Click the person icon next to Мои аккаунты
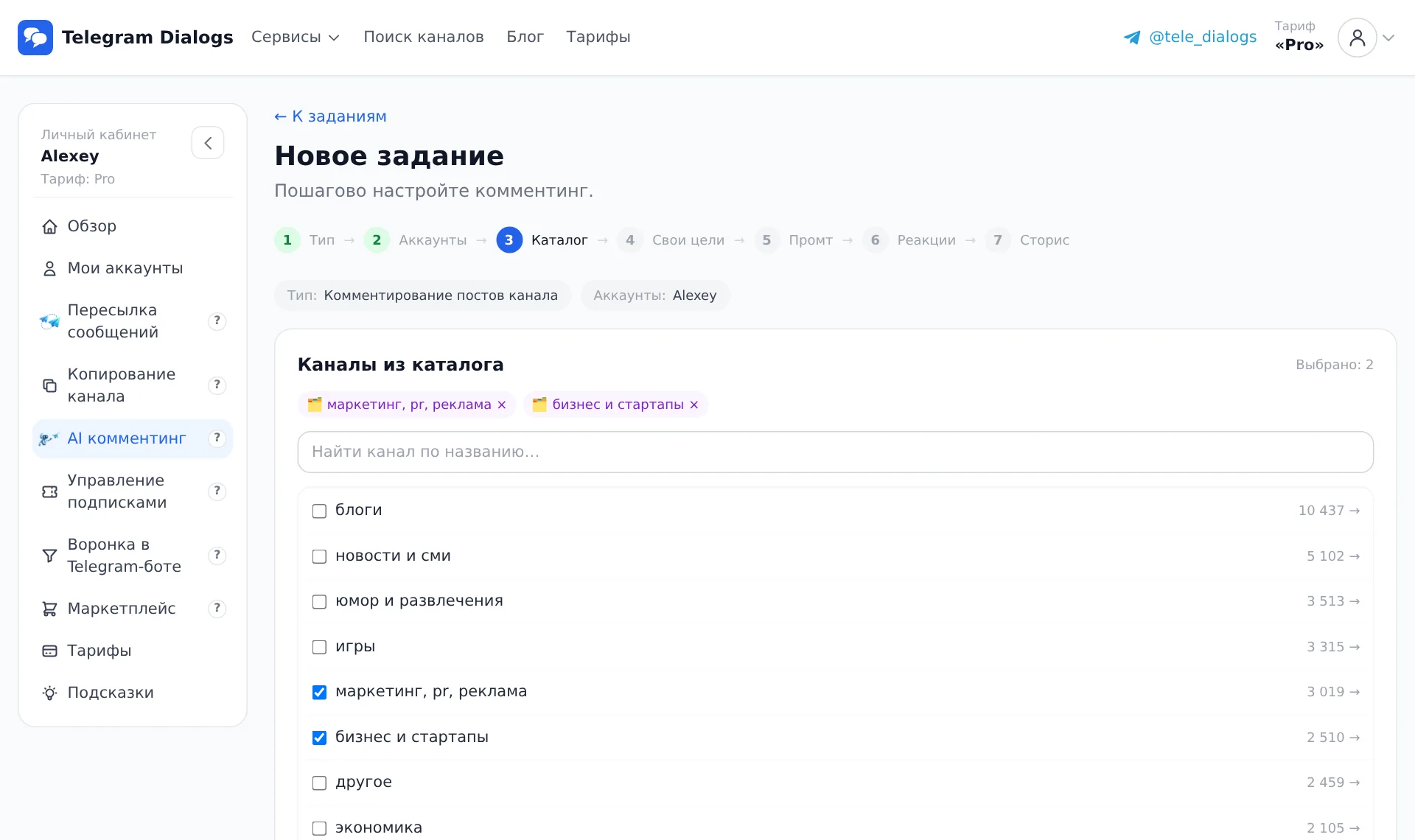Screen dimensions: 1415x840 pyautogui.click(x=49, y=269)
